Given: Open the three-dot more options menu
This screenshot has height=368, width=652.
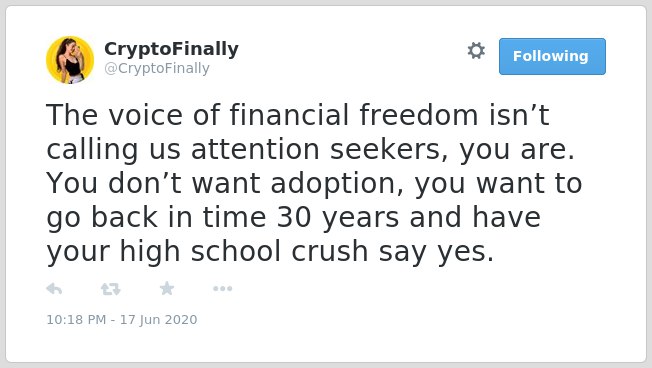Looking at the screenshot, I should (x=222, y=289).
